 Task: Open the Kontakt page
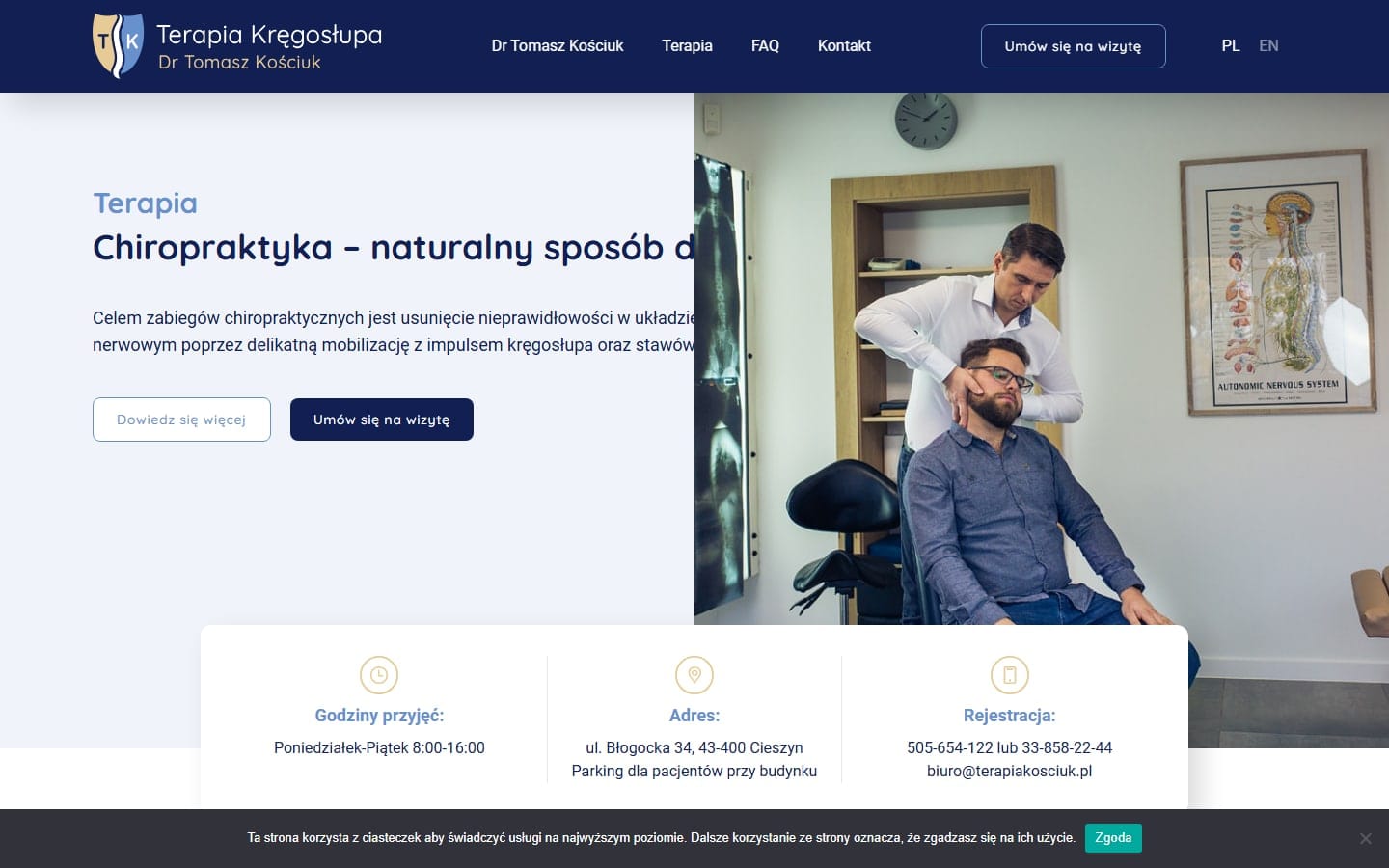pyautogui.click(x=844, y=45)
